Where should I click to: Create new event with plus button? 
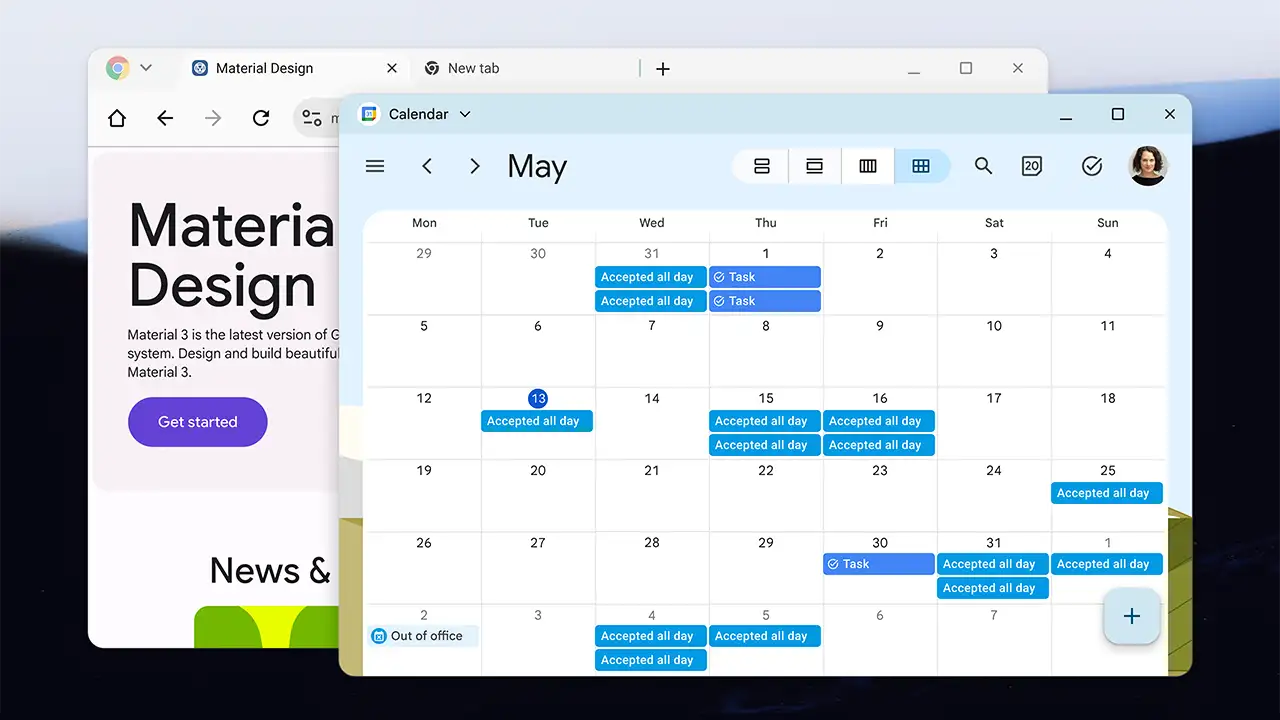click(x=1131, y=616)
